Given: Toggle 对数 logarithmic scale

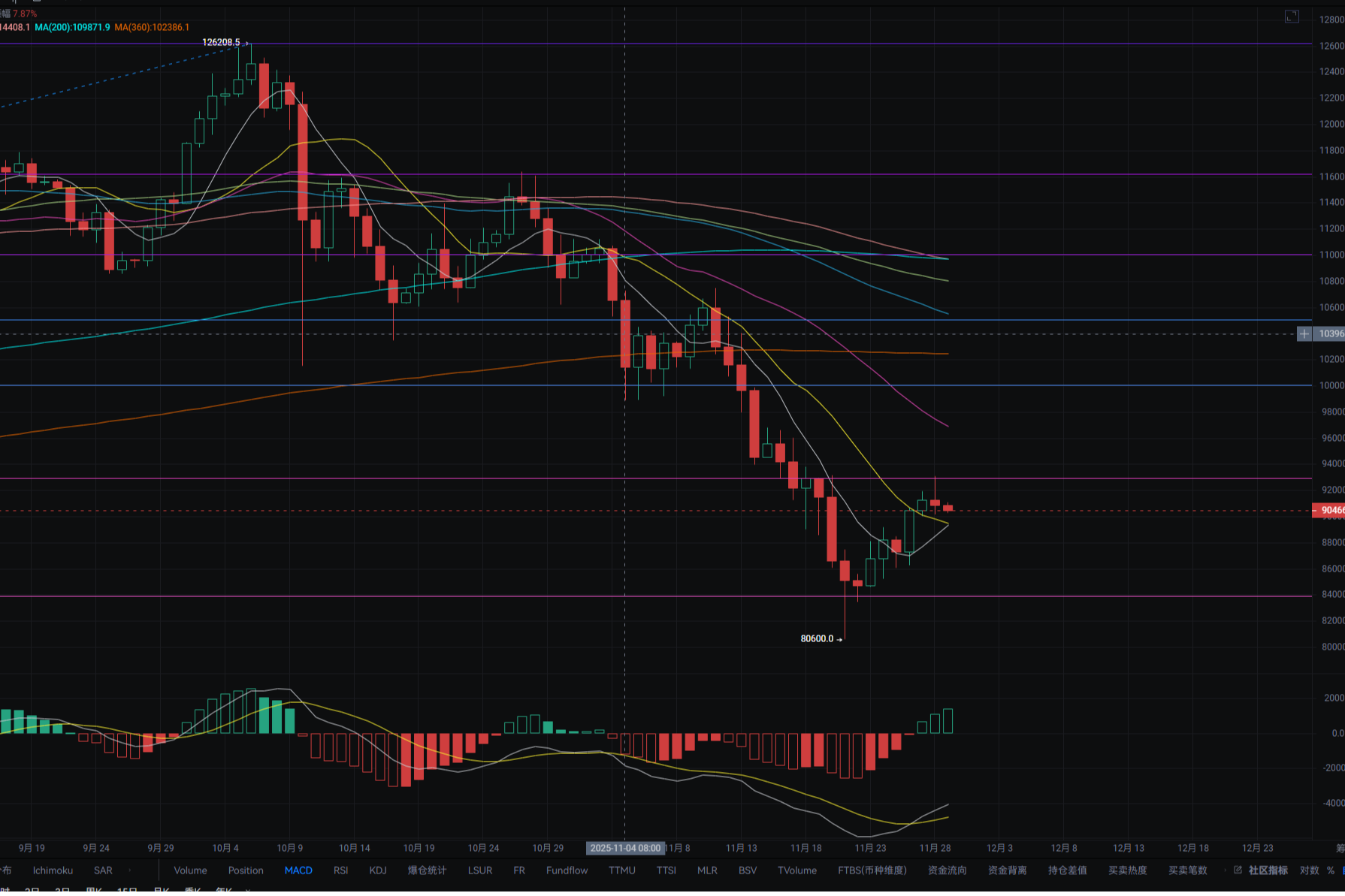Looking at the screenshot, I should [x=1310, y=870].
